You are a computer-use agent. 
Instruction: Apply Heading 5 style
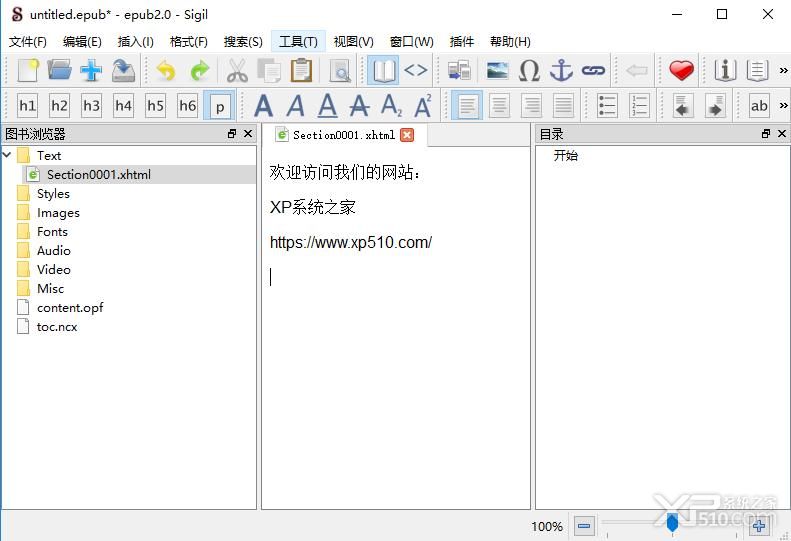point(155,105)
